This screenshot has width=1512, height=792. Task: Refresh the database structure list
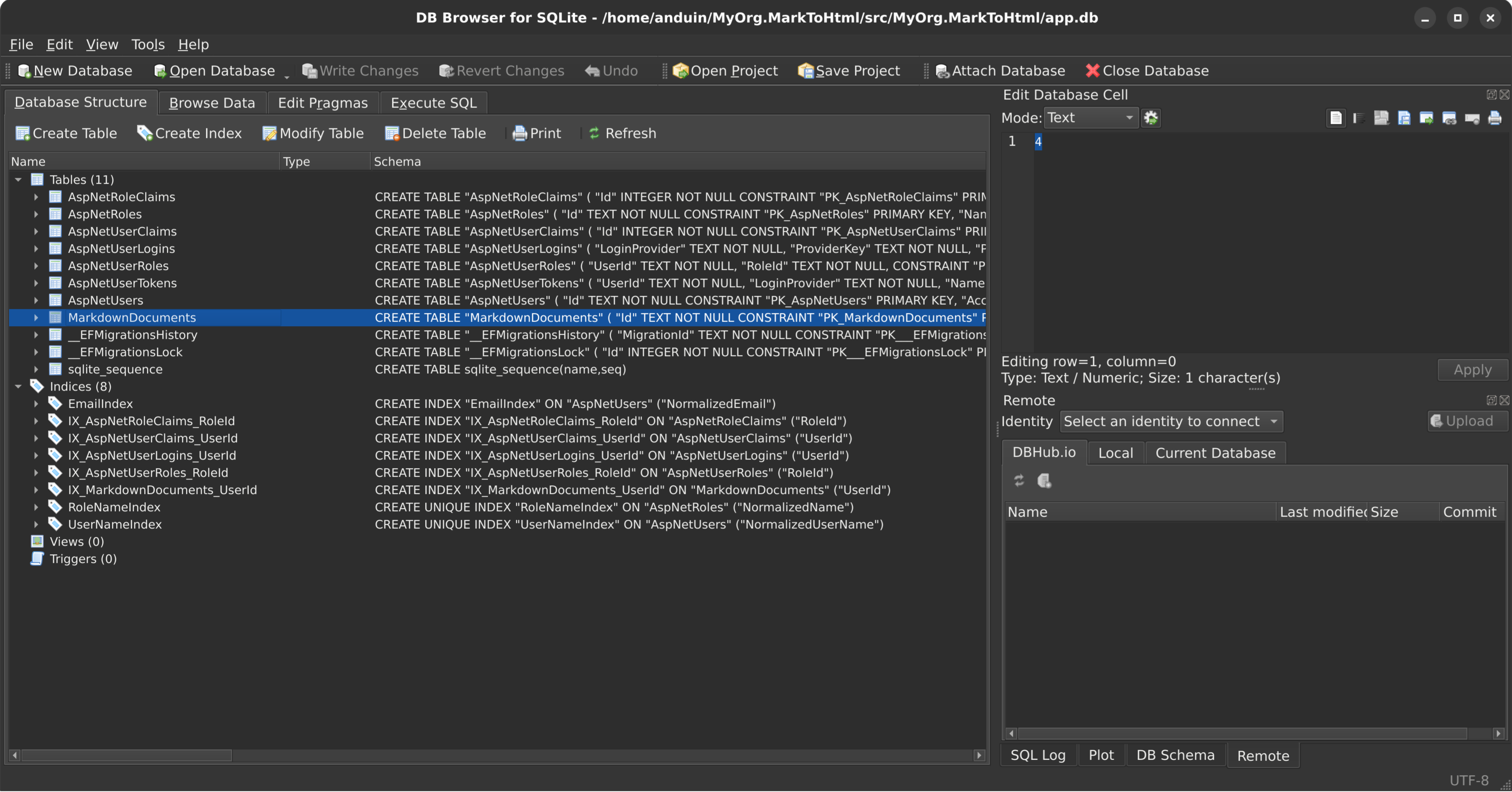point(622,133)
